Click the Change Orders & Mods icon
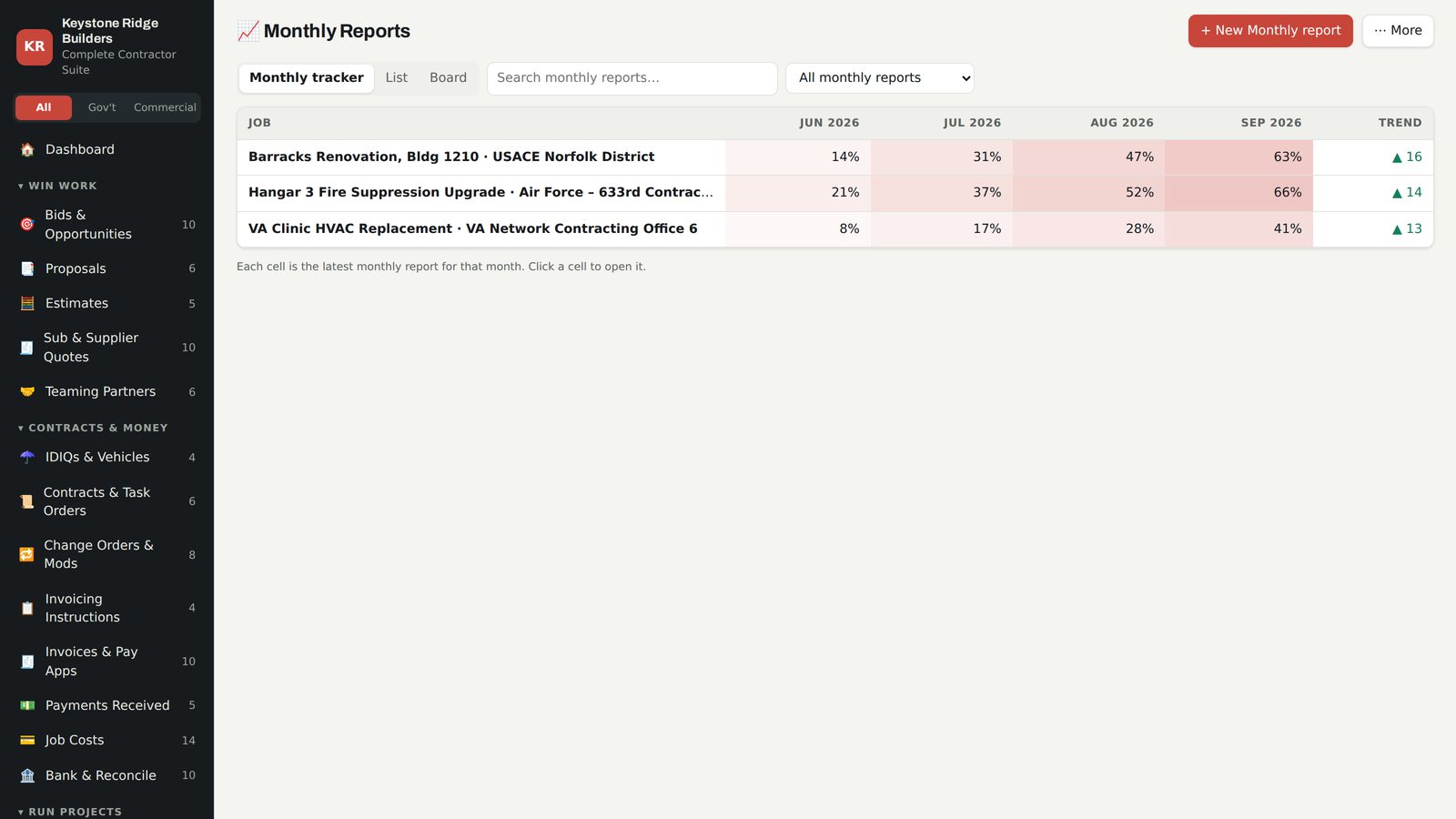1456x819 pixels. 26,554
